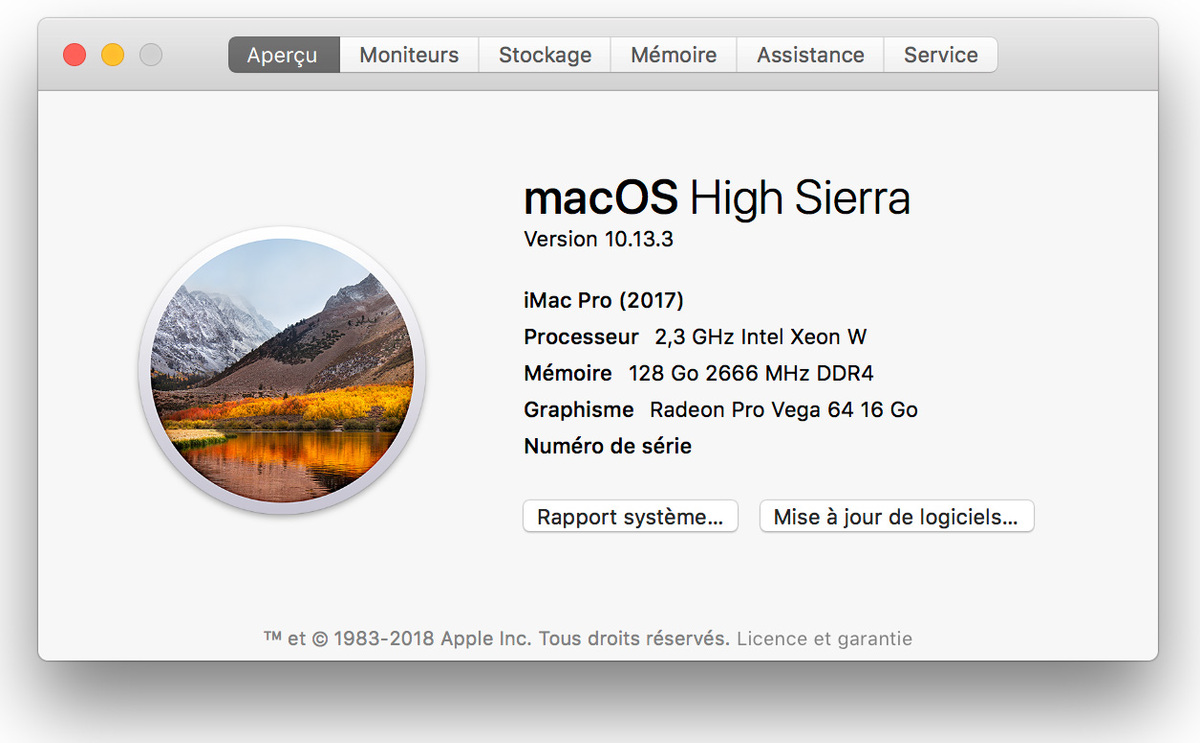1200x743 pixels.
Task: Click the Processeur 2,3 GHz Intel Xeon W line
Action: click(x=695, y=337)
